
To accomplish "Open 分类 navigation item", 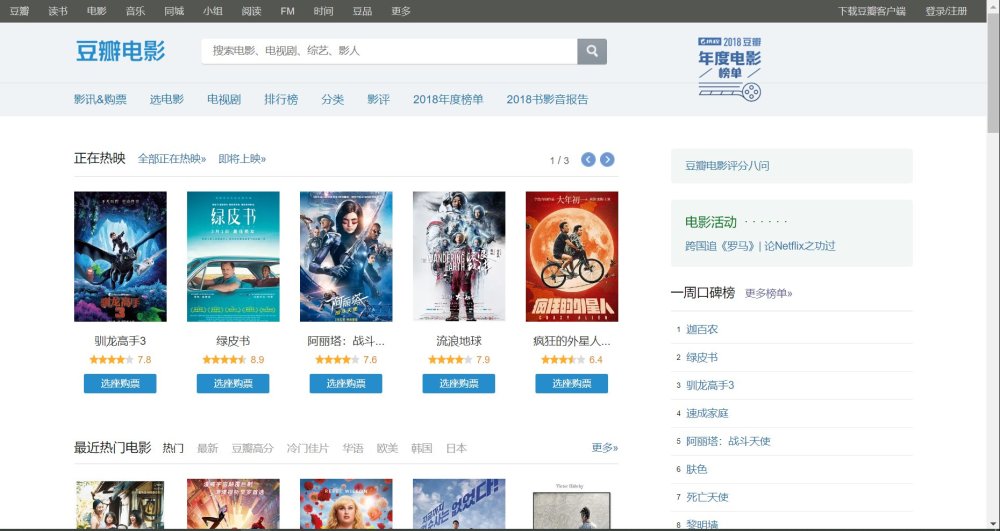I will (333, 99).
